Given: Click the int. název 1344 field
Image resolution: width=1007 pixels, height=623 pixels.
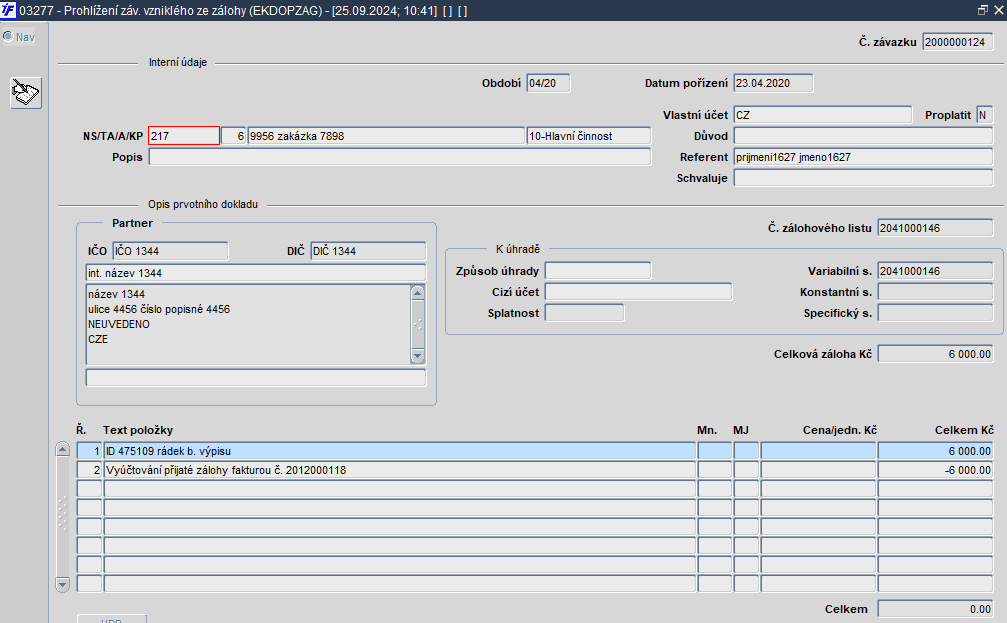Looking at the screenshot, I should (x=256, y=273).
